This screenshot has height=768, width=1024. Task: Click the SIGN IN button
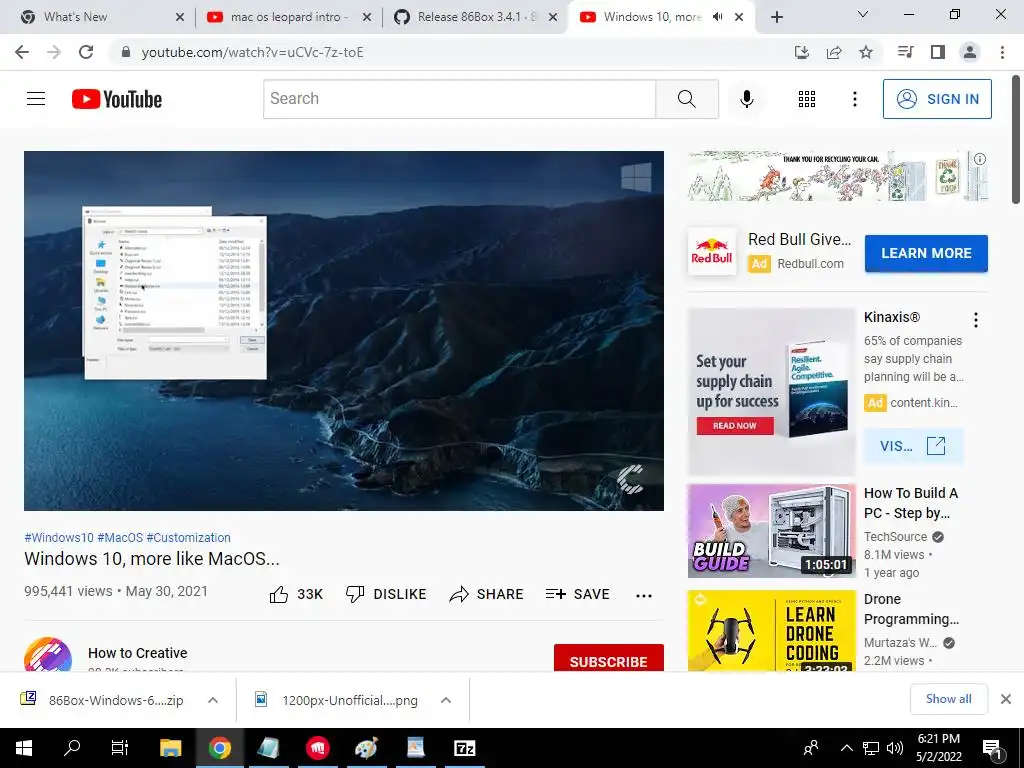pyautogui.click(x=937, y=99)
